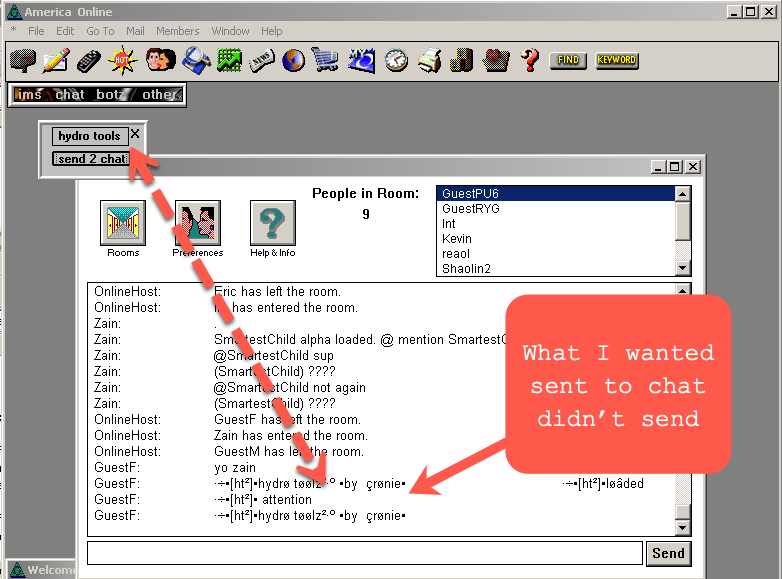Click chat log scroll down arrow
The width and height of the screenshot is (782, 579).
[683, 528]
